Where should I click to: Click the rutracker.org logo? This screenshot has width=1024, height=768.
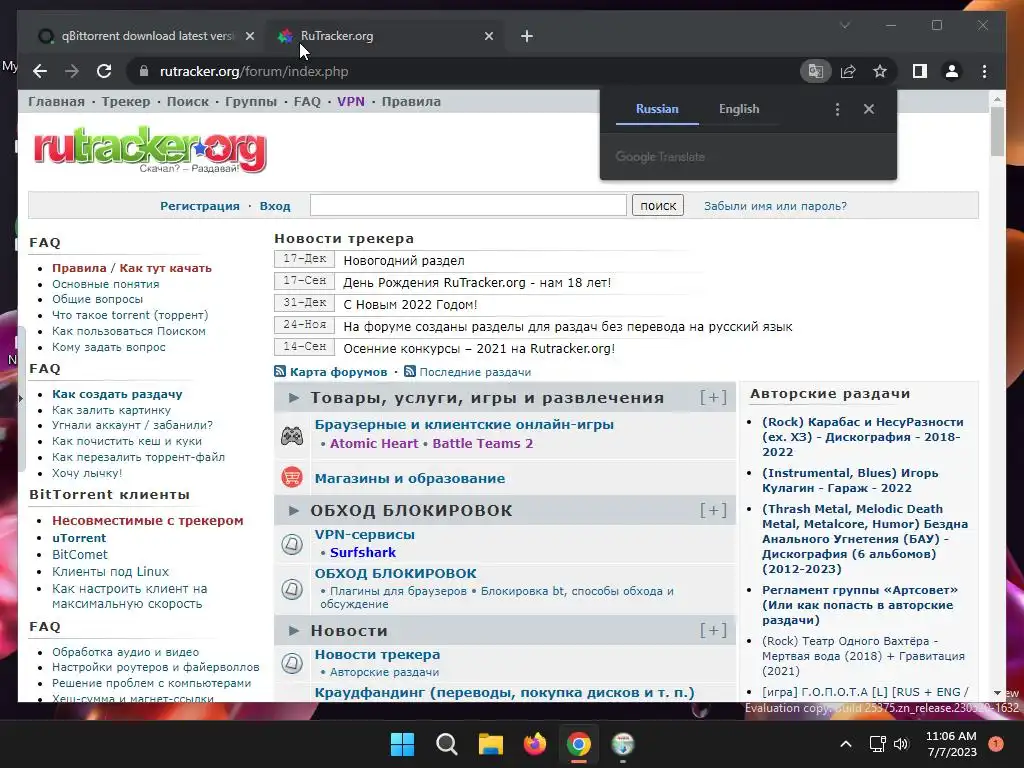coord(150,150)
